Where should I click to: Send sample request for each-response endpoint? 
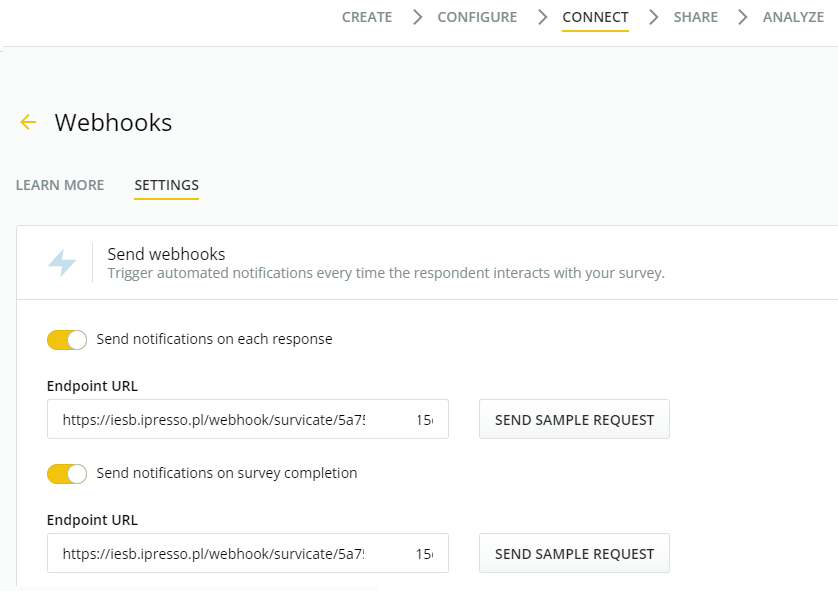click(x=574, y=420)
